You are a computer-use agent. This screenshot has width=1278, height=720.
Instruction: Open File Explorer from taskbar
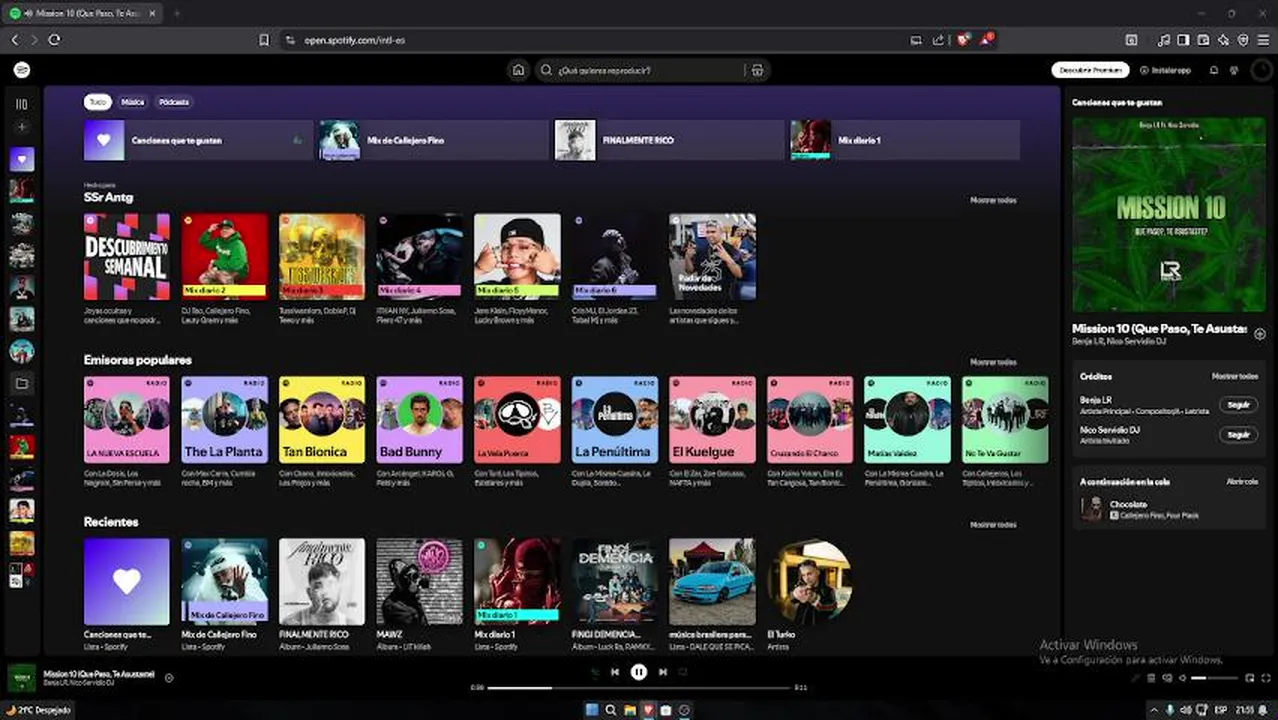pos(630,710)
